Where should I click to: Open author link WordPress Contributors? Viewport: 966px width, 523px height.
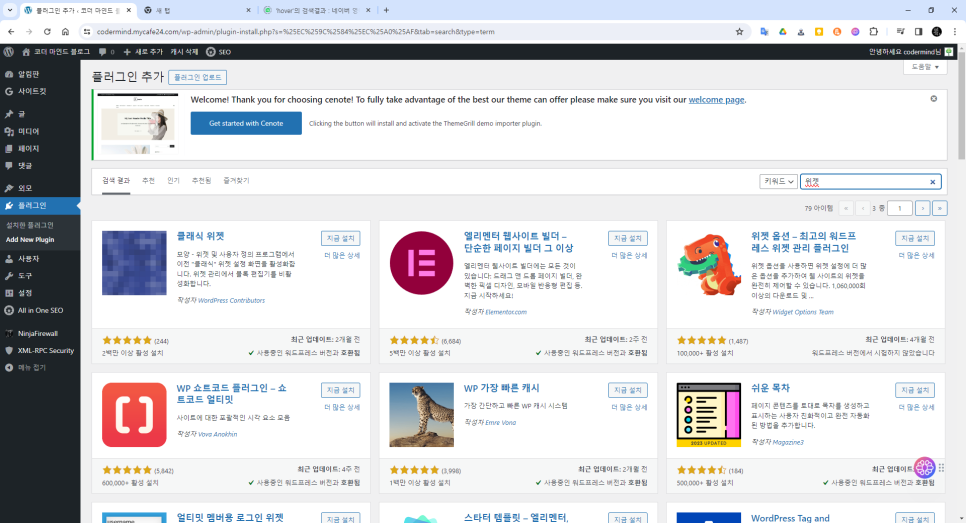[x=231, y=301]
